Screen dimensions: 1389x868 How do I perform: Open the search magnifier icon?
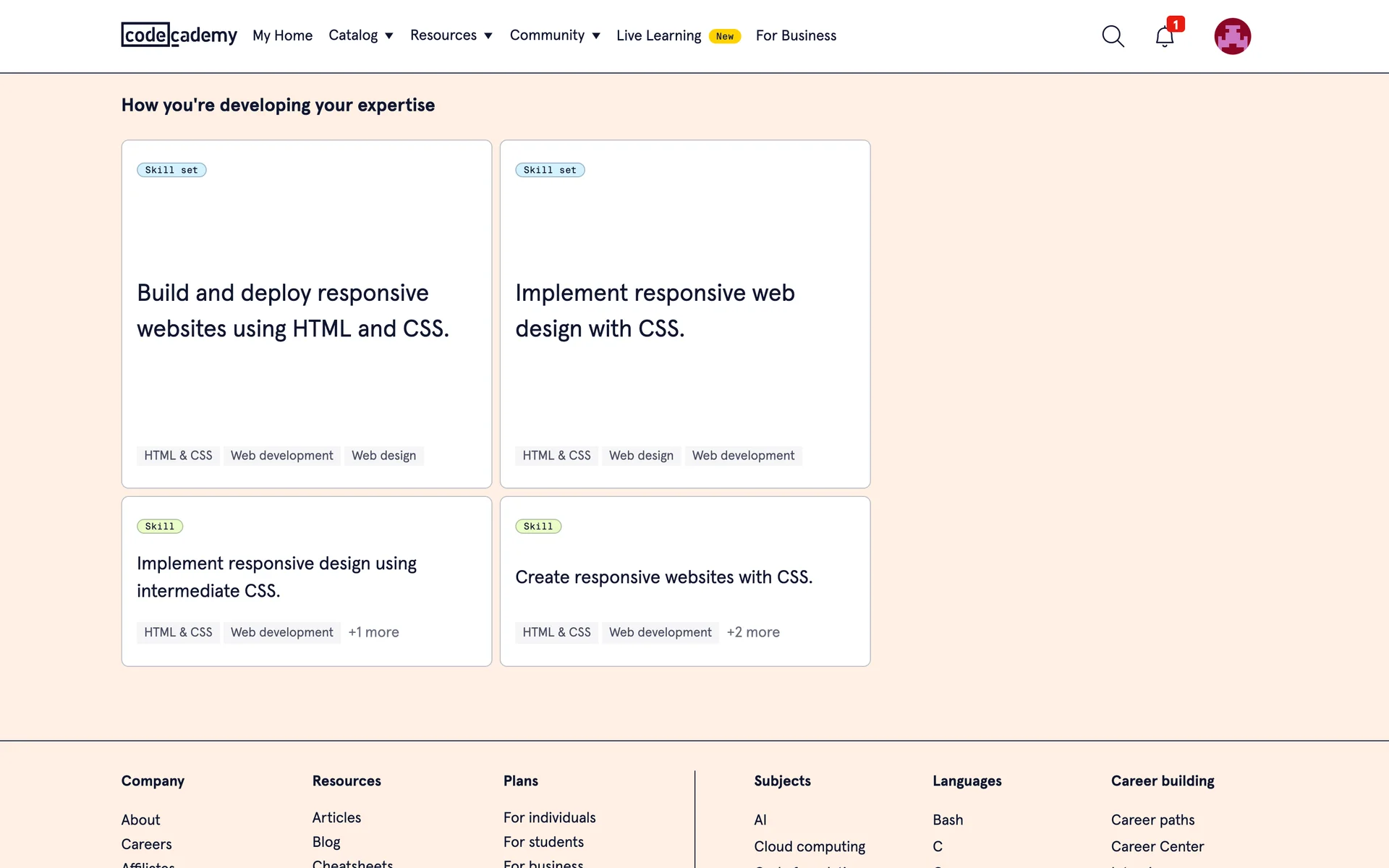click(x=1113, y=36)
